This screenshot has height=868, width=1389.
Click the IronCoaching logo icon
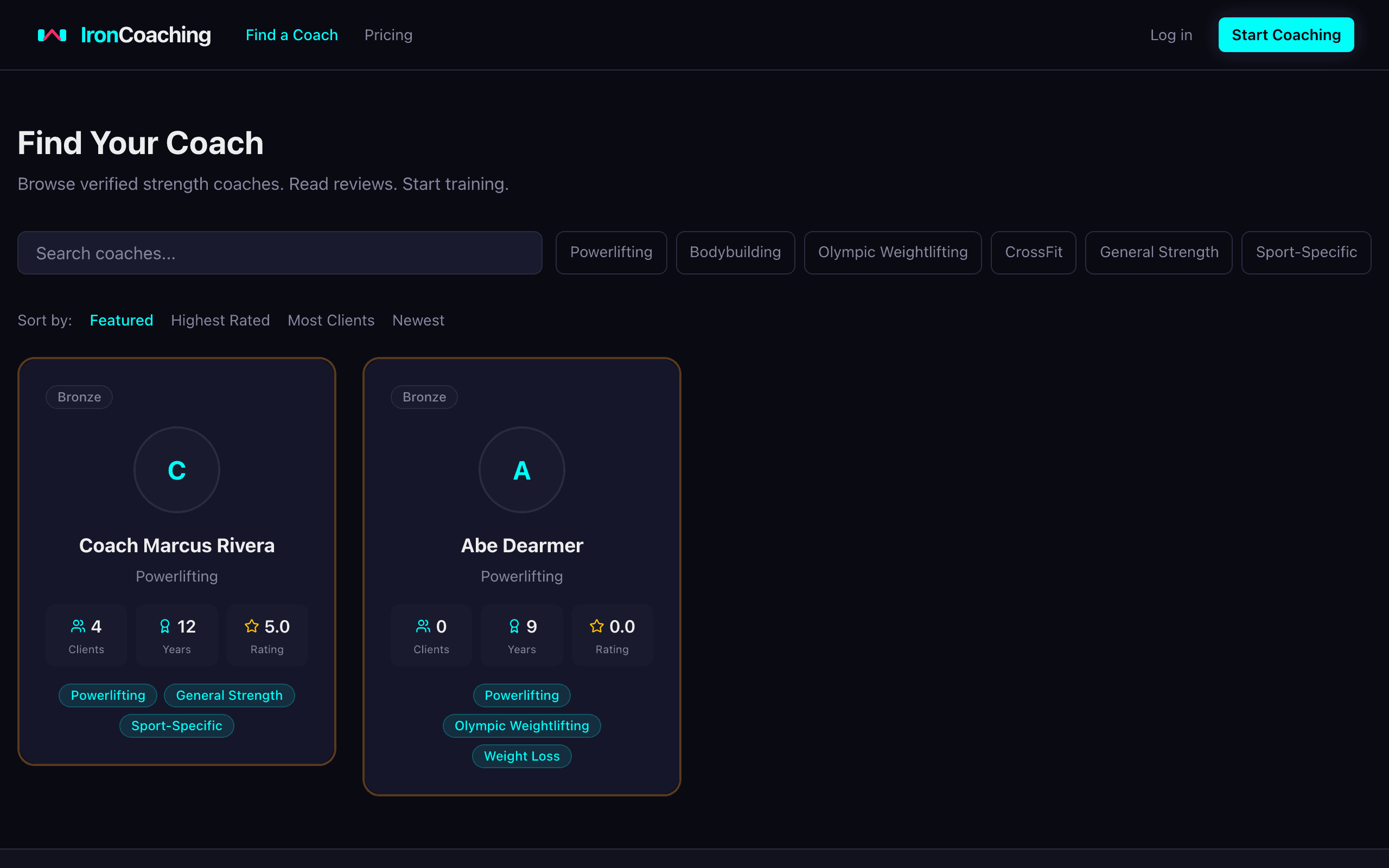(x=52, y=35)
